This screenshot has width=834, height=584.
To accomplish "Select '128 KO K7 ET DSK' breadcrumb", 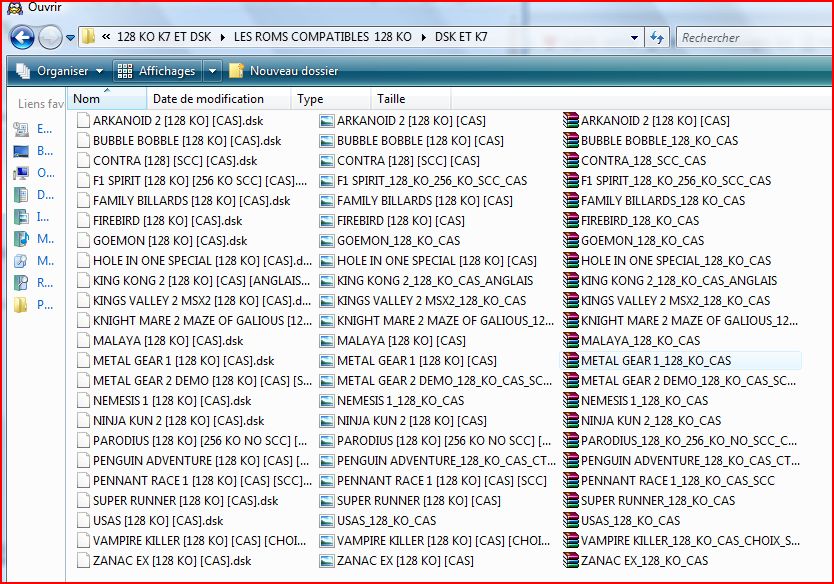I will pyautogui.click(x=164, y=37).
